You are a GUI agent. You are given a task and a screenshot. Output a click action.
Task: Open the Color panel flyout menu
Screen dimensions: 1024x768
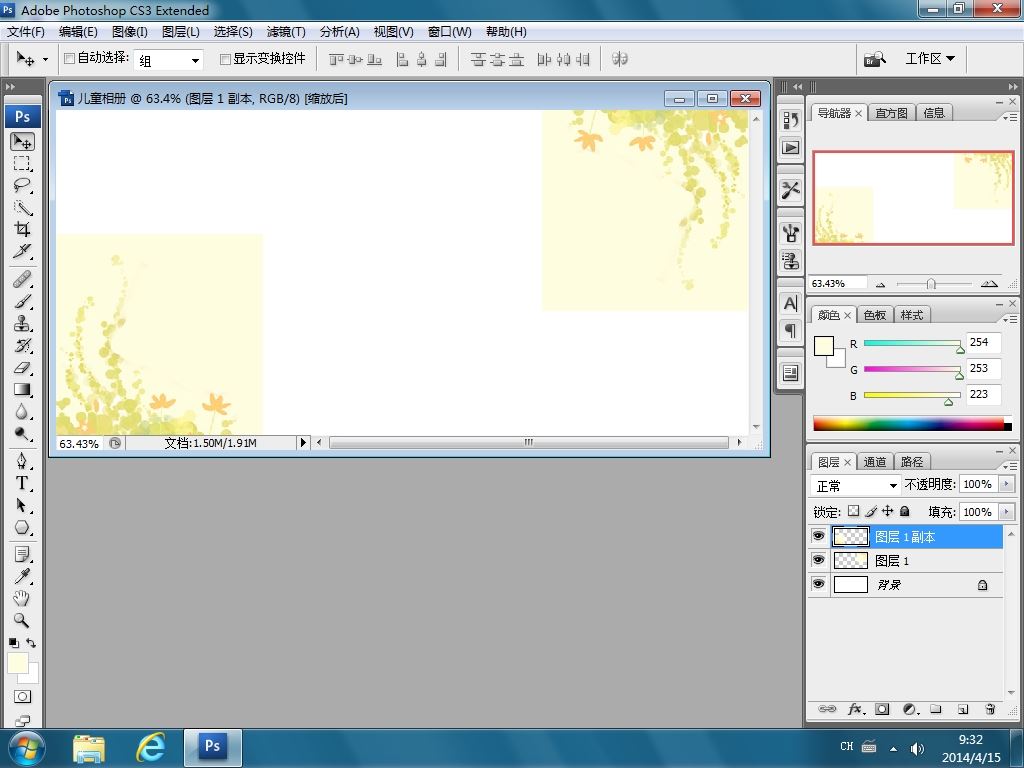click(x=1010, y=319)
